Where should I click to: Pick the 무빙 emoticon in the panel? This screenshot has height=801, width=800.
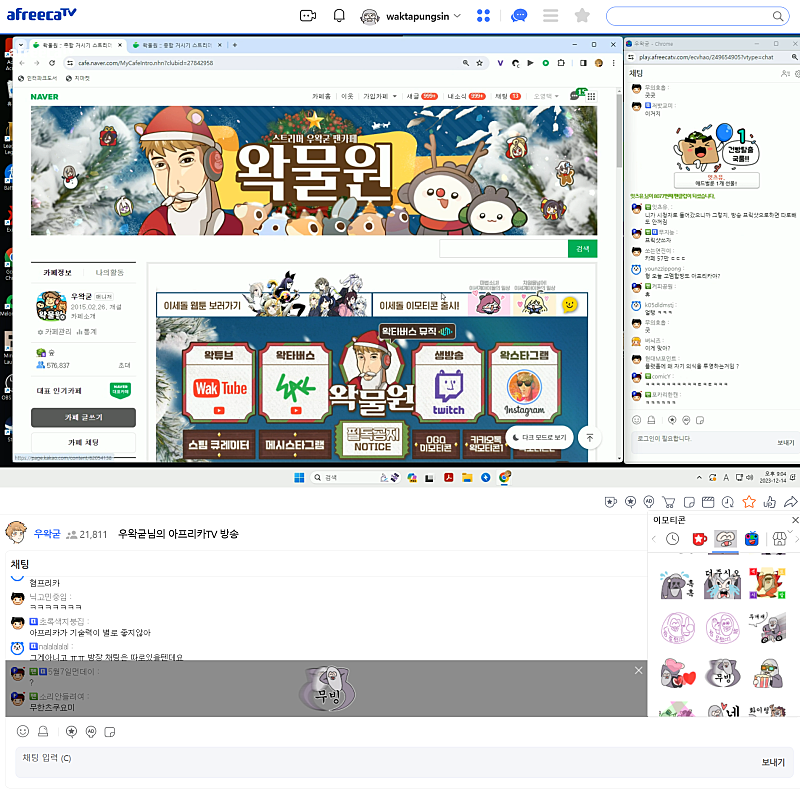tap(722, 673)
